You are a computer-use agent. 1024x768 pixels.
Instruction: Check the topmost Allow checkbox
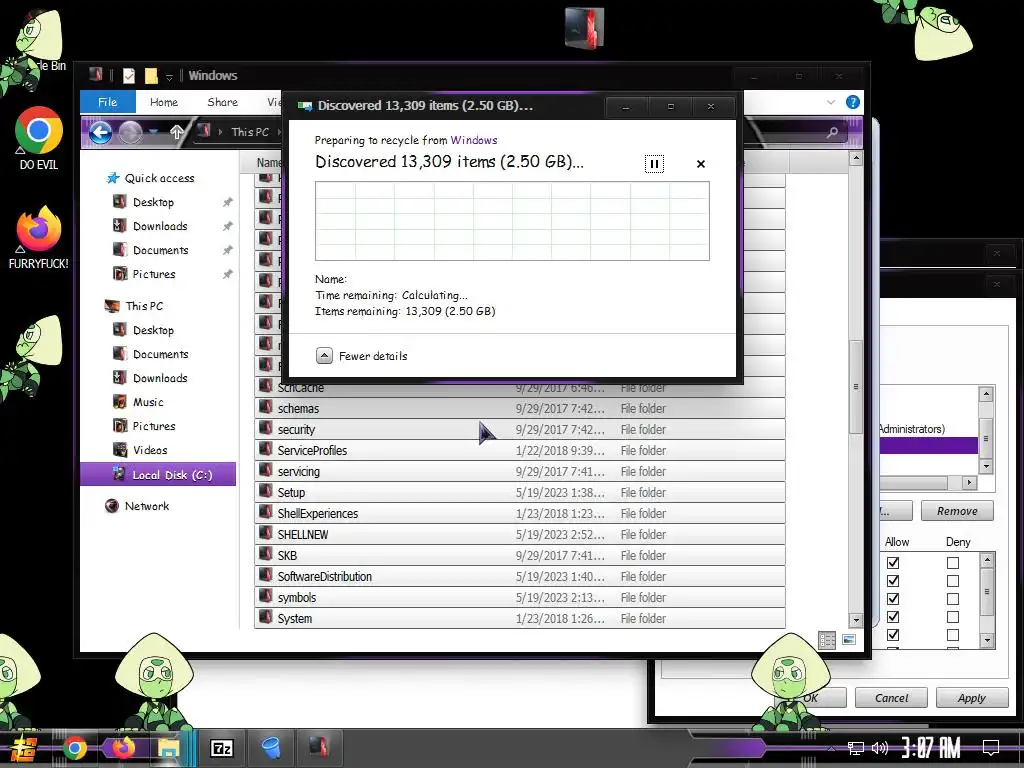[x=893, y=562]
